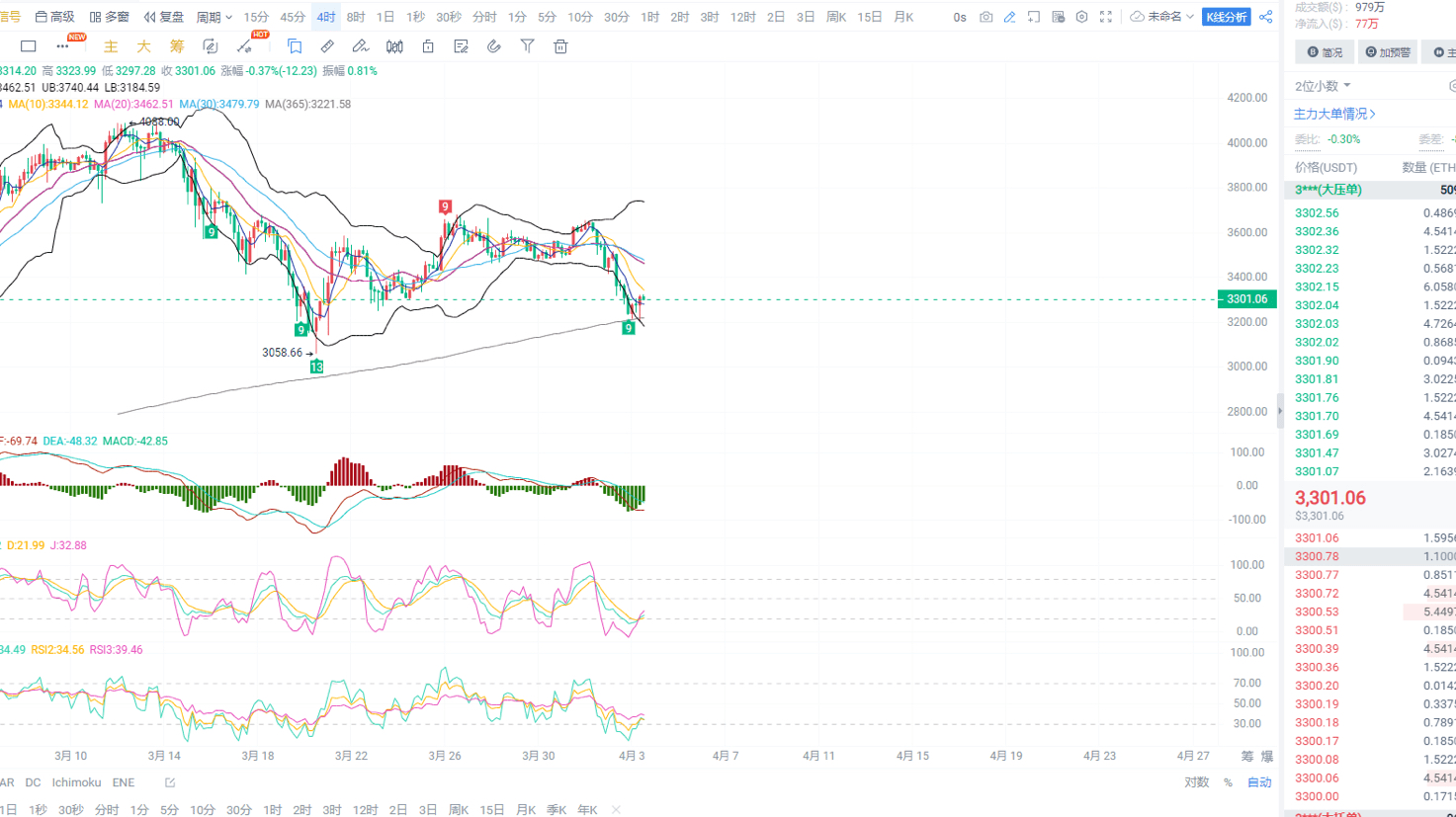Open chart settings hexagon icon

pos(1081,17)
